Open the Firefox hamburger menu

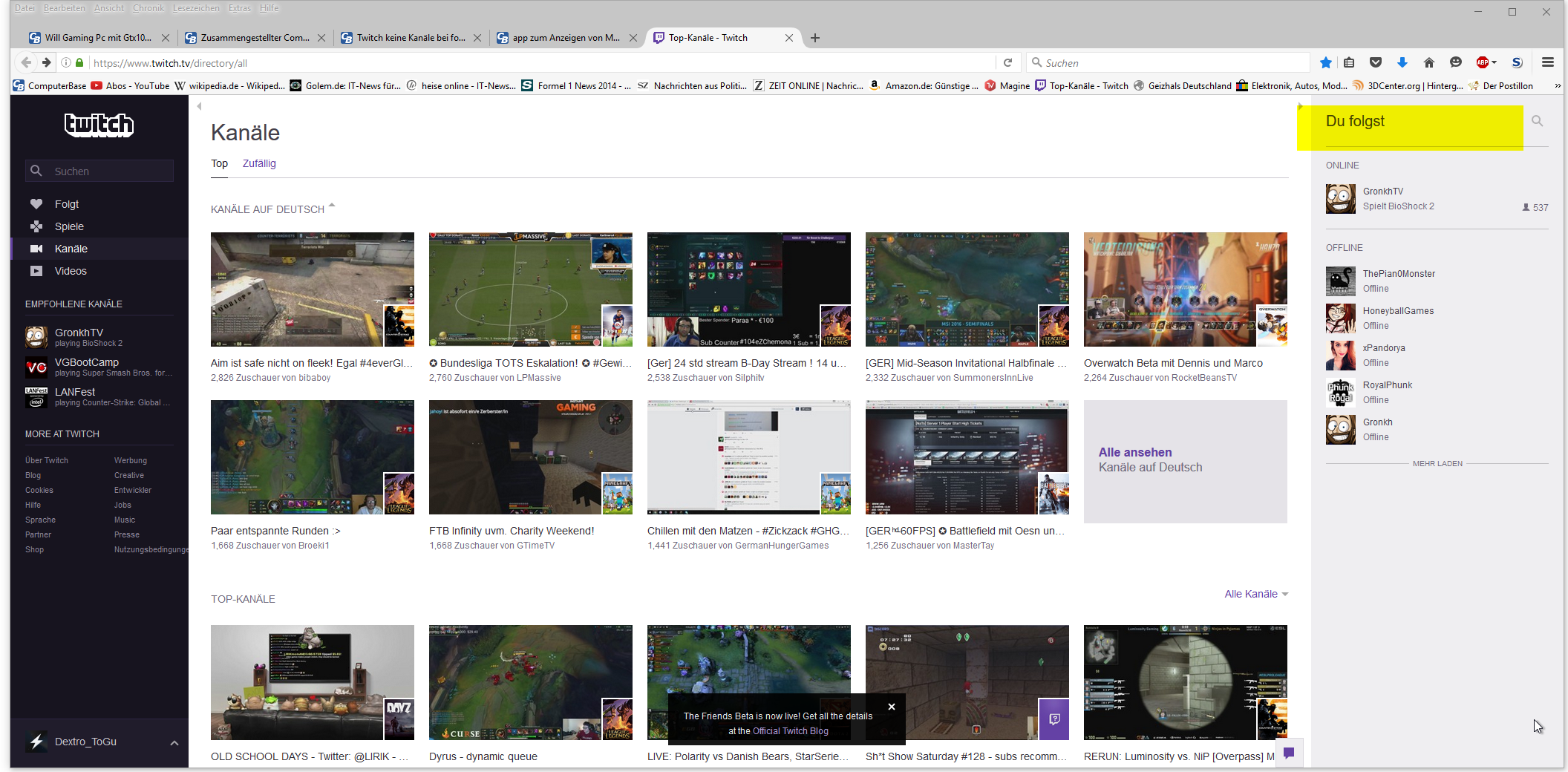coord(1547,62)
